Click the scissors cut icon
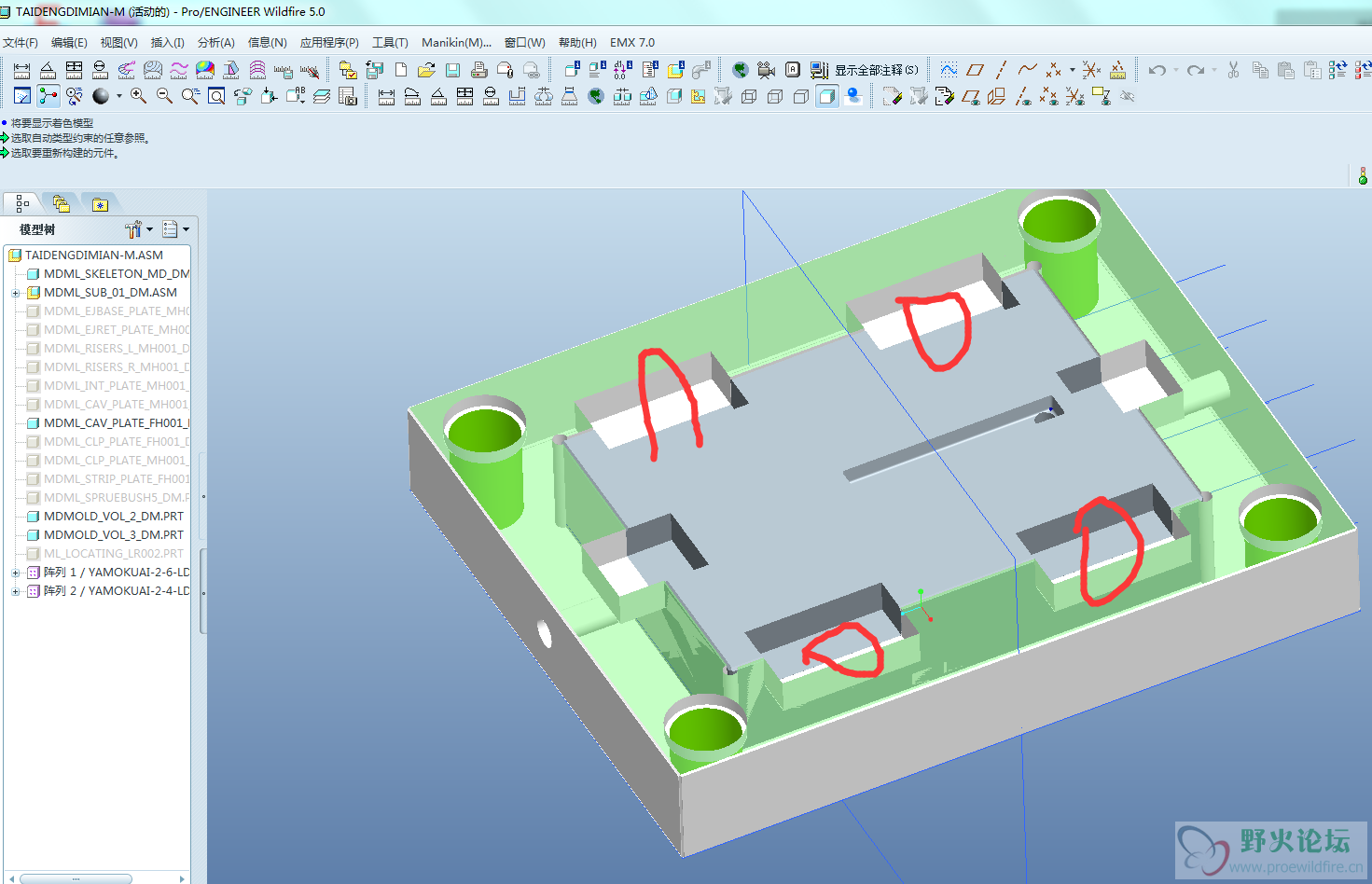 tap(1233, 70)
